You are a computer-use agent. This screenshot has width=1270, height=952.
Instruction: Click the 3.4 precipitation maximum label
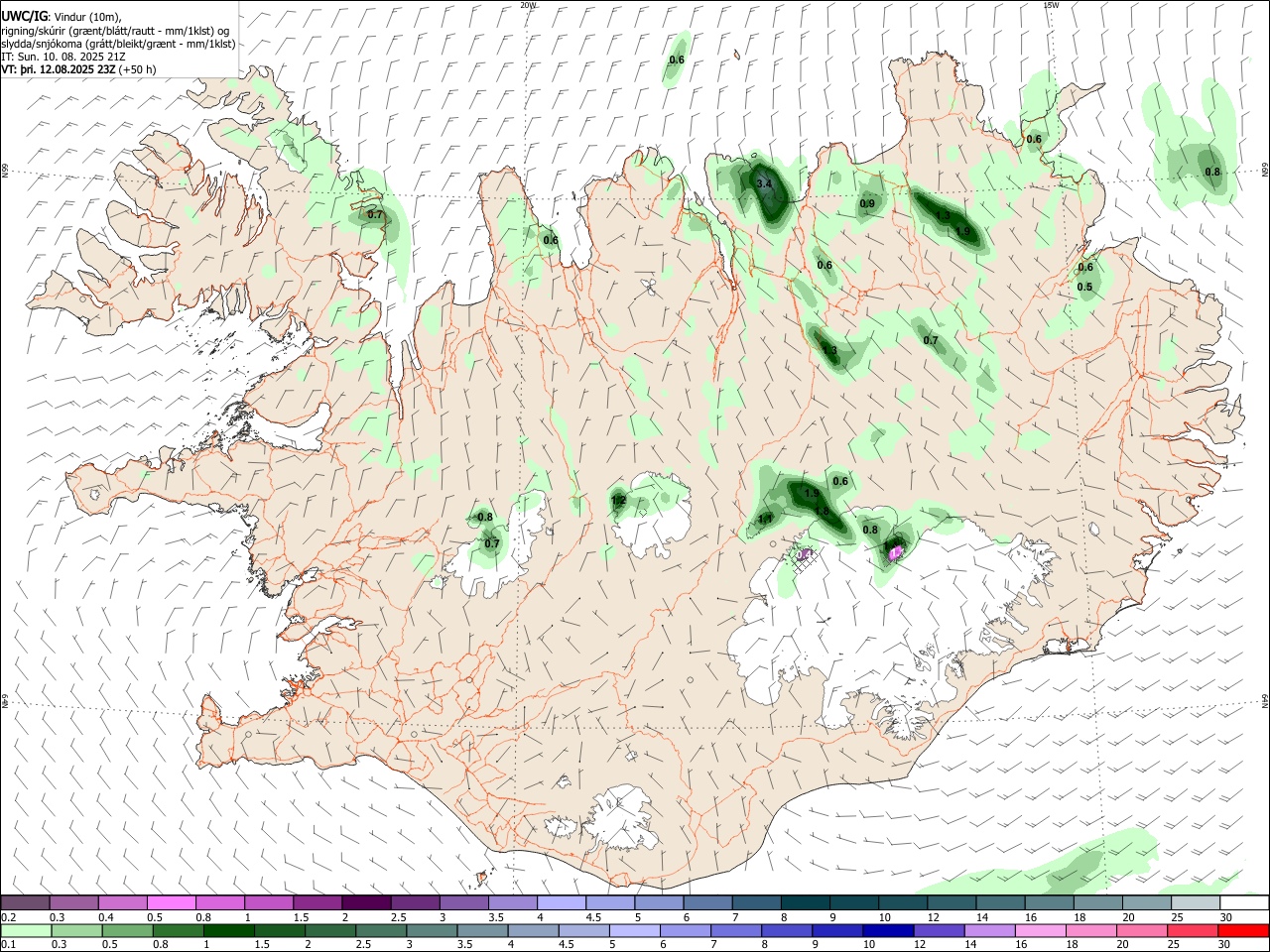pos(764,184)
